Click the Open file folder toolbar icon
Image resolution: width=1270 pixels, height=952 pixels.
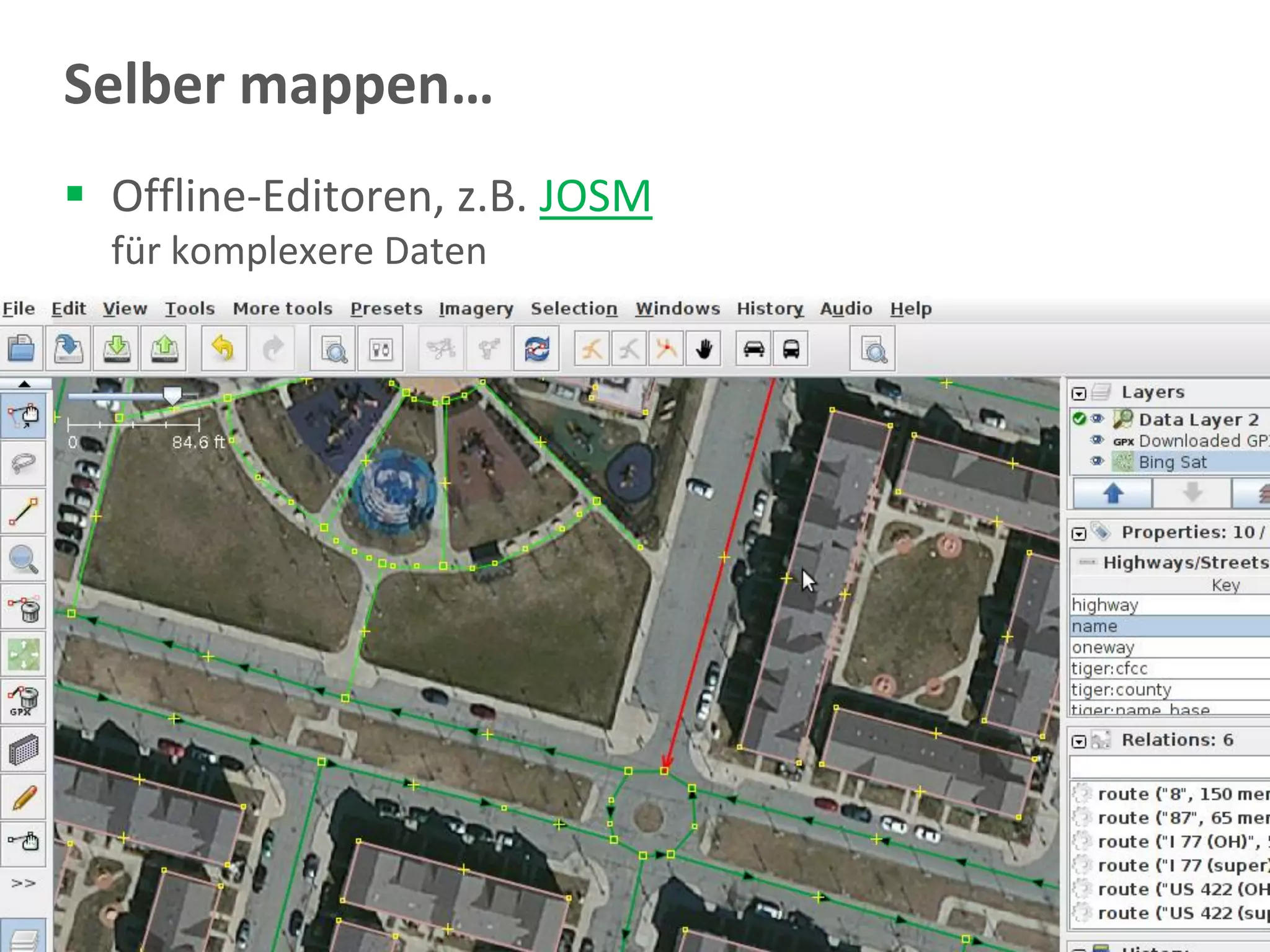click(22, 348)
